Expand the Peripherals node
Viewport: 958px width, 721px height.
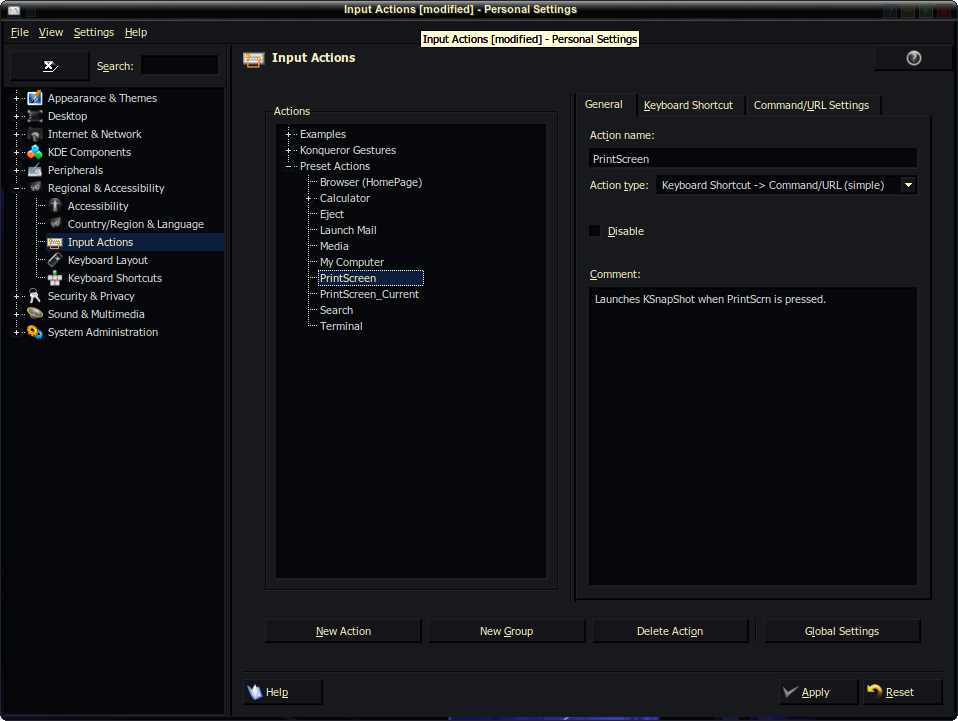click(16, 170)
